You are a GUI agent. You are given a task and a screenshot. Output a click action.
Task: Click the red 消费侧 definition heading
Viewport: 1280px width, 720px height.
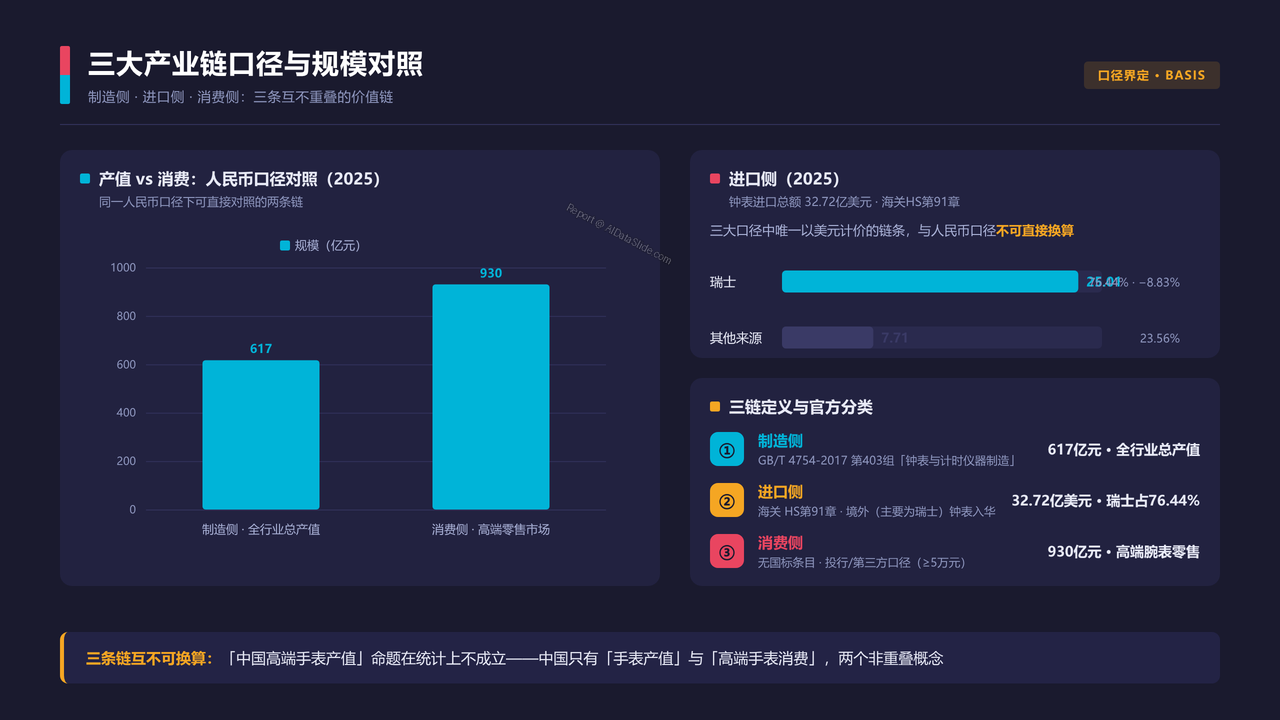tap(780, 543)
